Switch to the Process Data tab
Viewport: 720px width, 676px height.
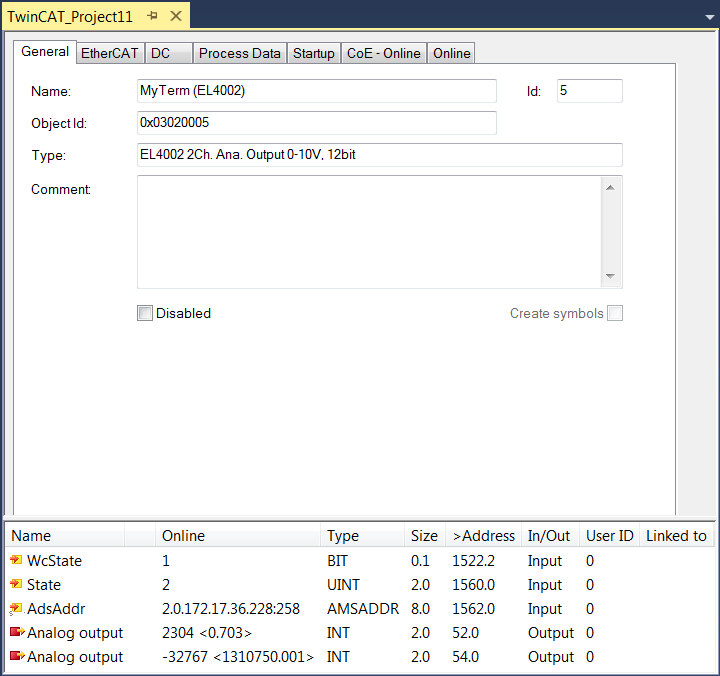(x=240, y=53)
